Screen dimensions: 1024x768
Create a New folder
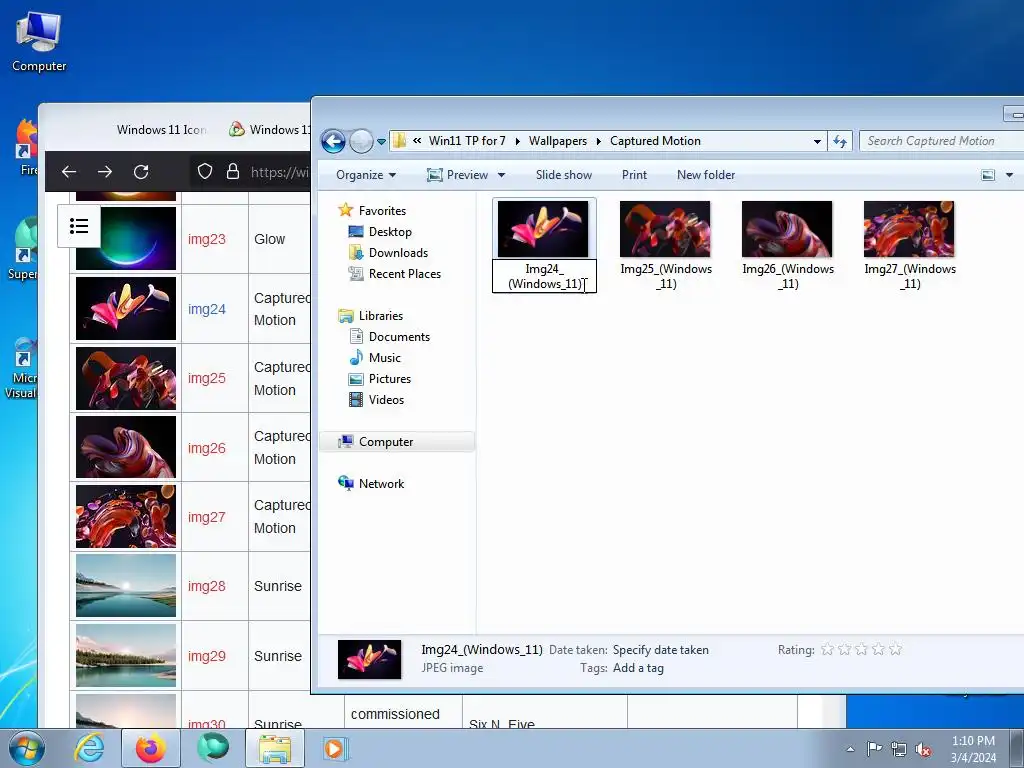click(x=706, y=175)
